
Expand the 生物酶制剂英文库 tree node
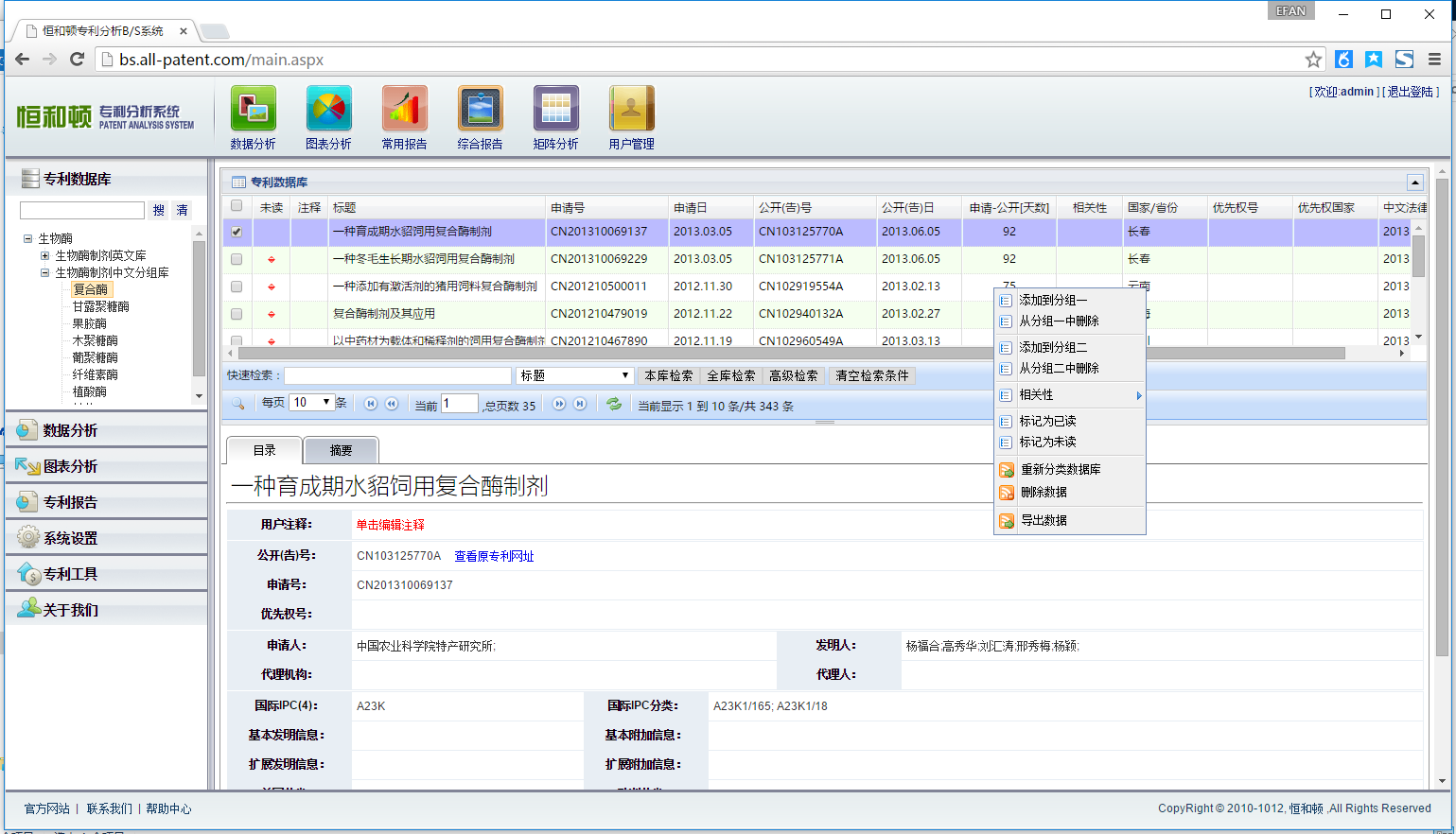click(x=44, y=255)
